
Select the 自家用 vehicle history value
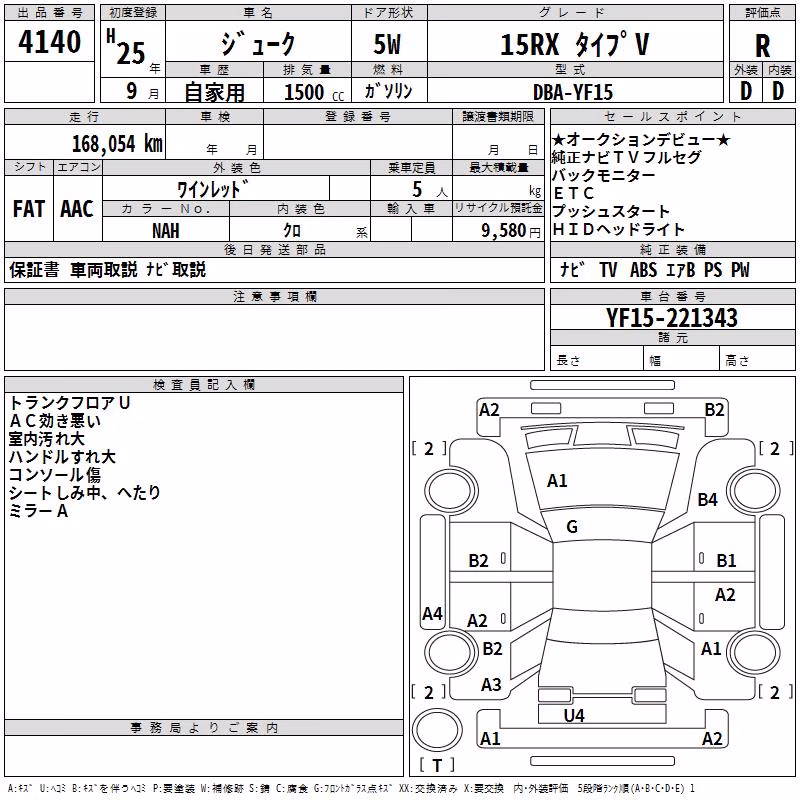214,92
